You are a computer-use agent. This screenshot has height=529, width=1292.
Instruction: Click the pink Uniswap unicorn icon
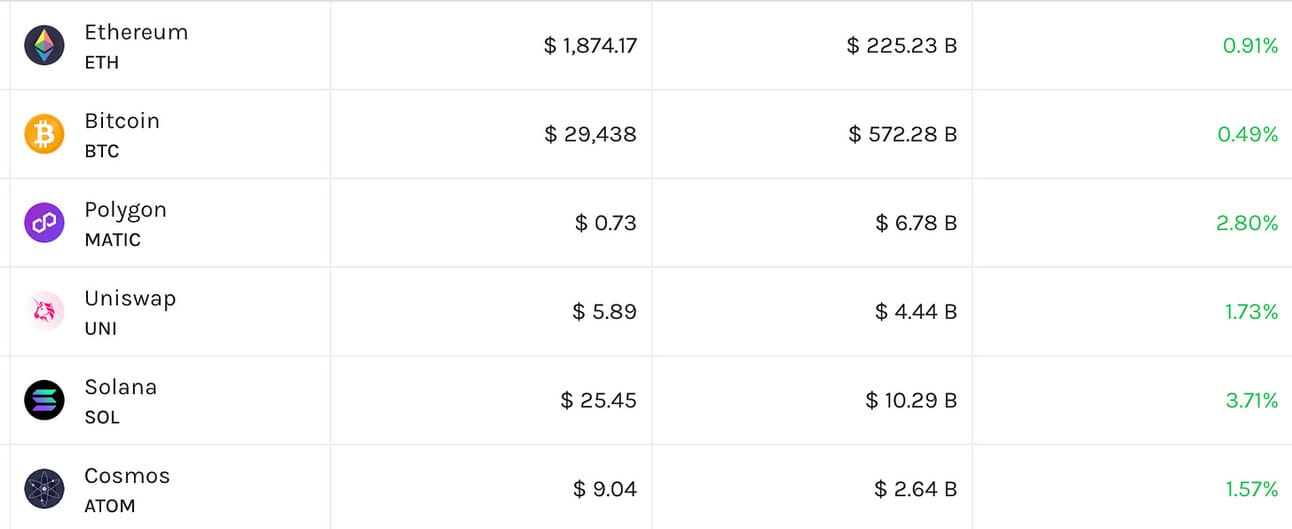coord(44,312)
